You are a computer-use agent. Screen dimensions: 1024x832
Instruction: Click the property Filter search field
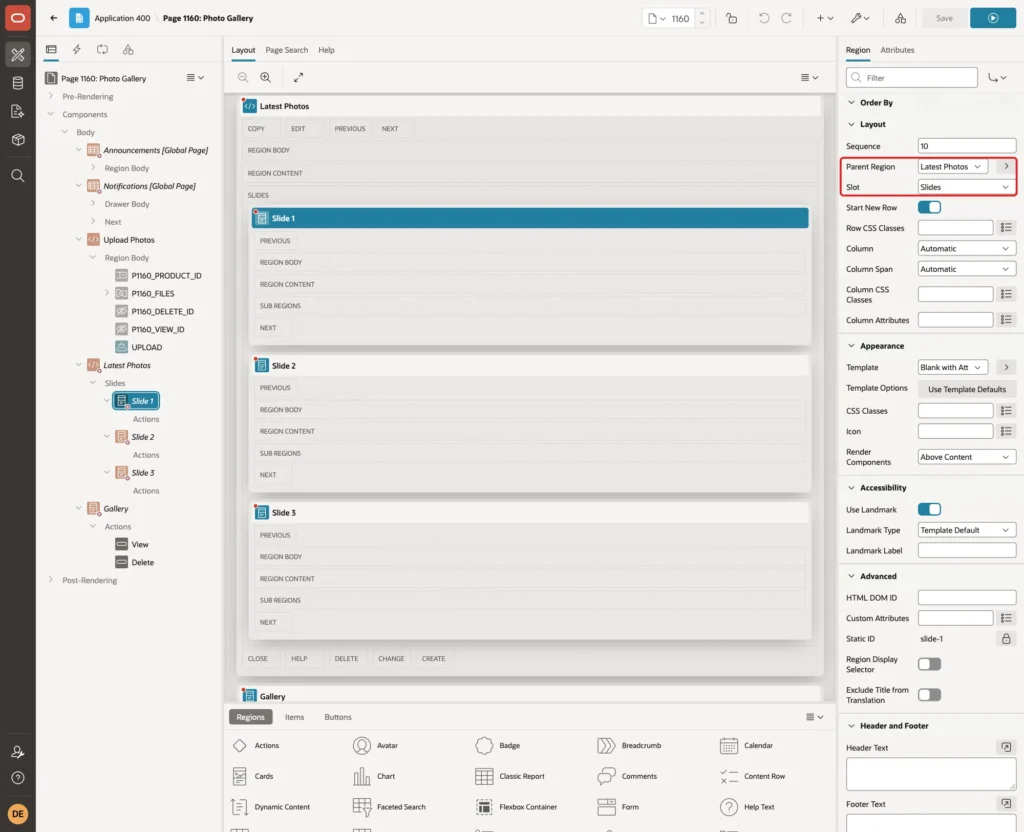click(912, 78)
